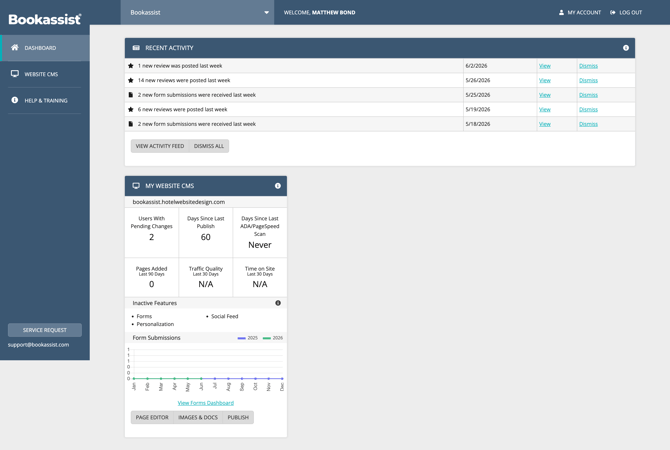The height and width of the screenshot is (450, 670).
Task: Click the My Account user icon
Action: (x=561, y=12)
